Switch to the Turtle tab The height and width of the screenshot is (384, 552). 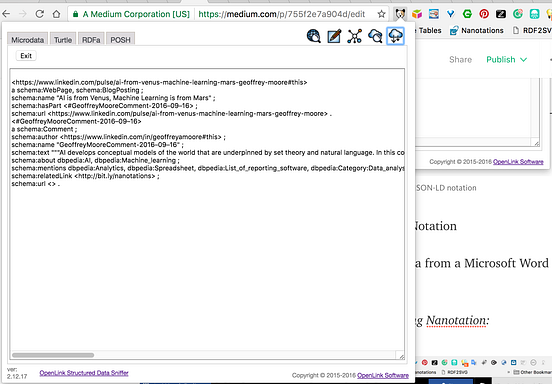coord(63,40)
